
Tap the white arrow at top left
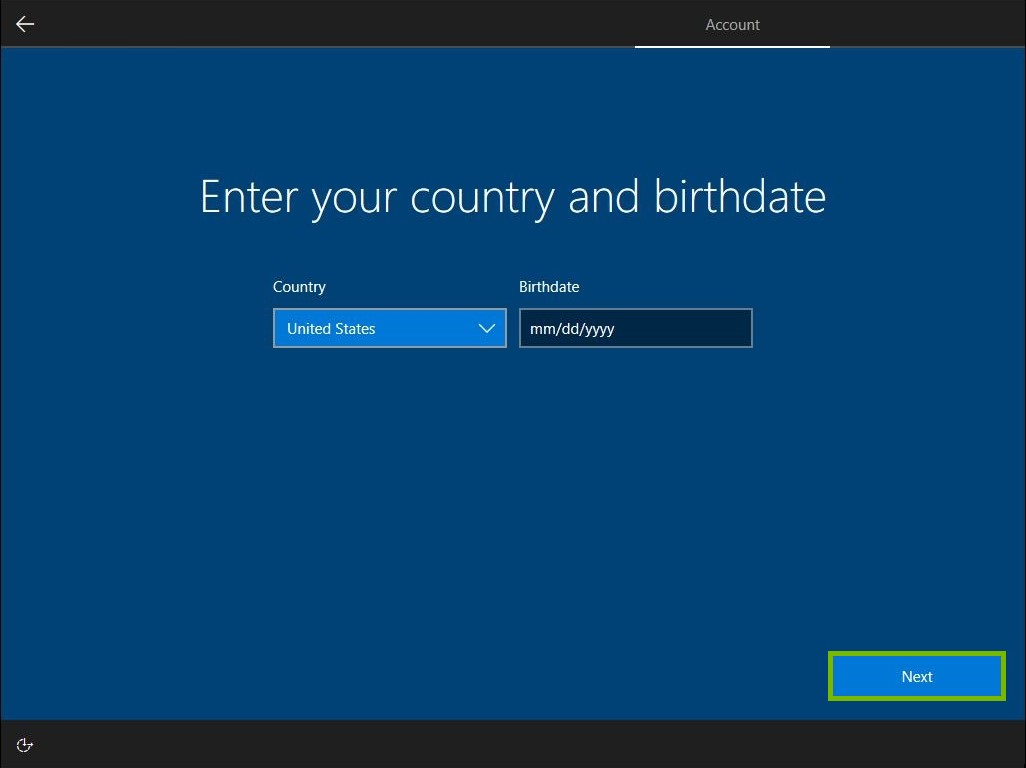click(x=24, y=24)
